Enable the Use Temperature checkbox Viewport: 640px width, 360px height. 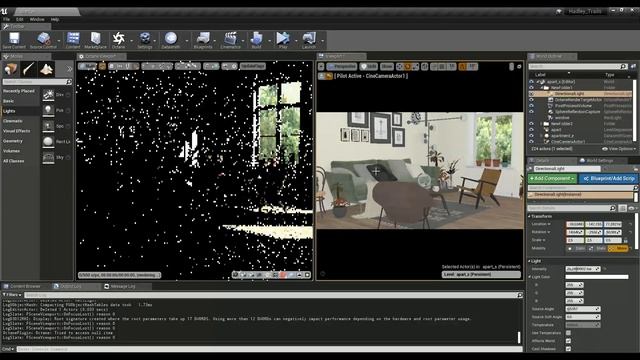(x=568, y=333)
